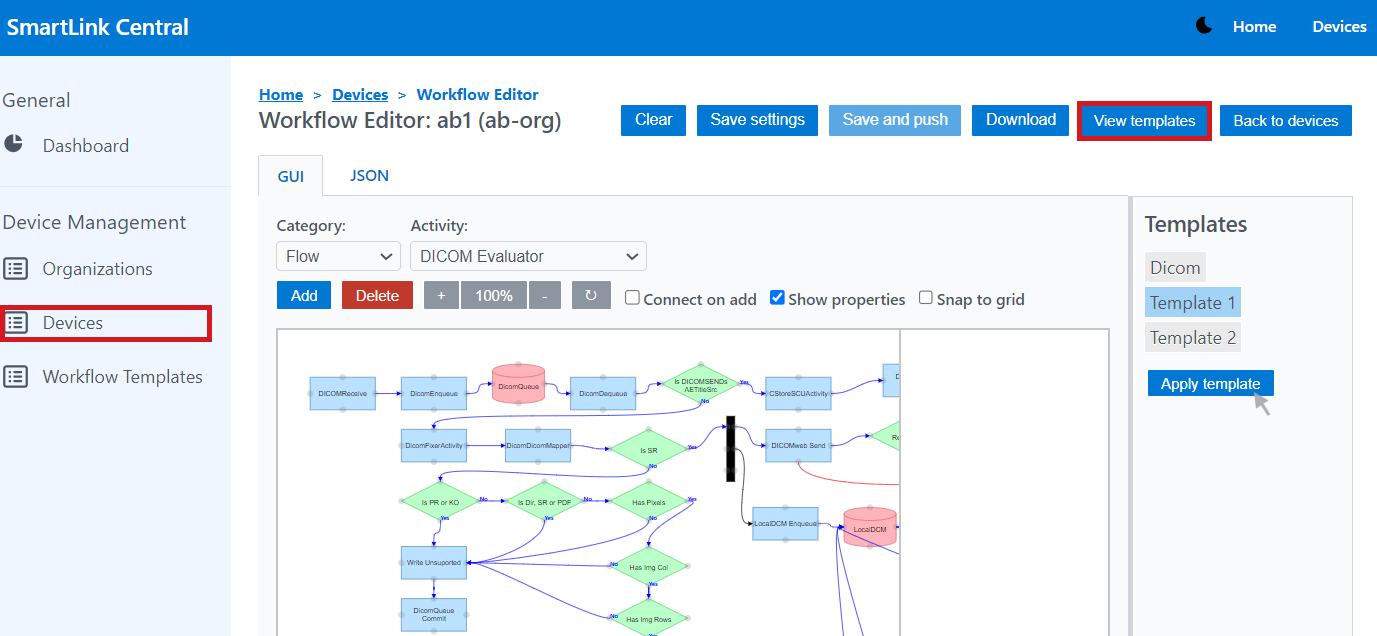Zoom in with the plus button
Image resolution: width=1377 pixels, height=636 pixels.
click(441, 295)
